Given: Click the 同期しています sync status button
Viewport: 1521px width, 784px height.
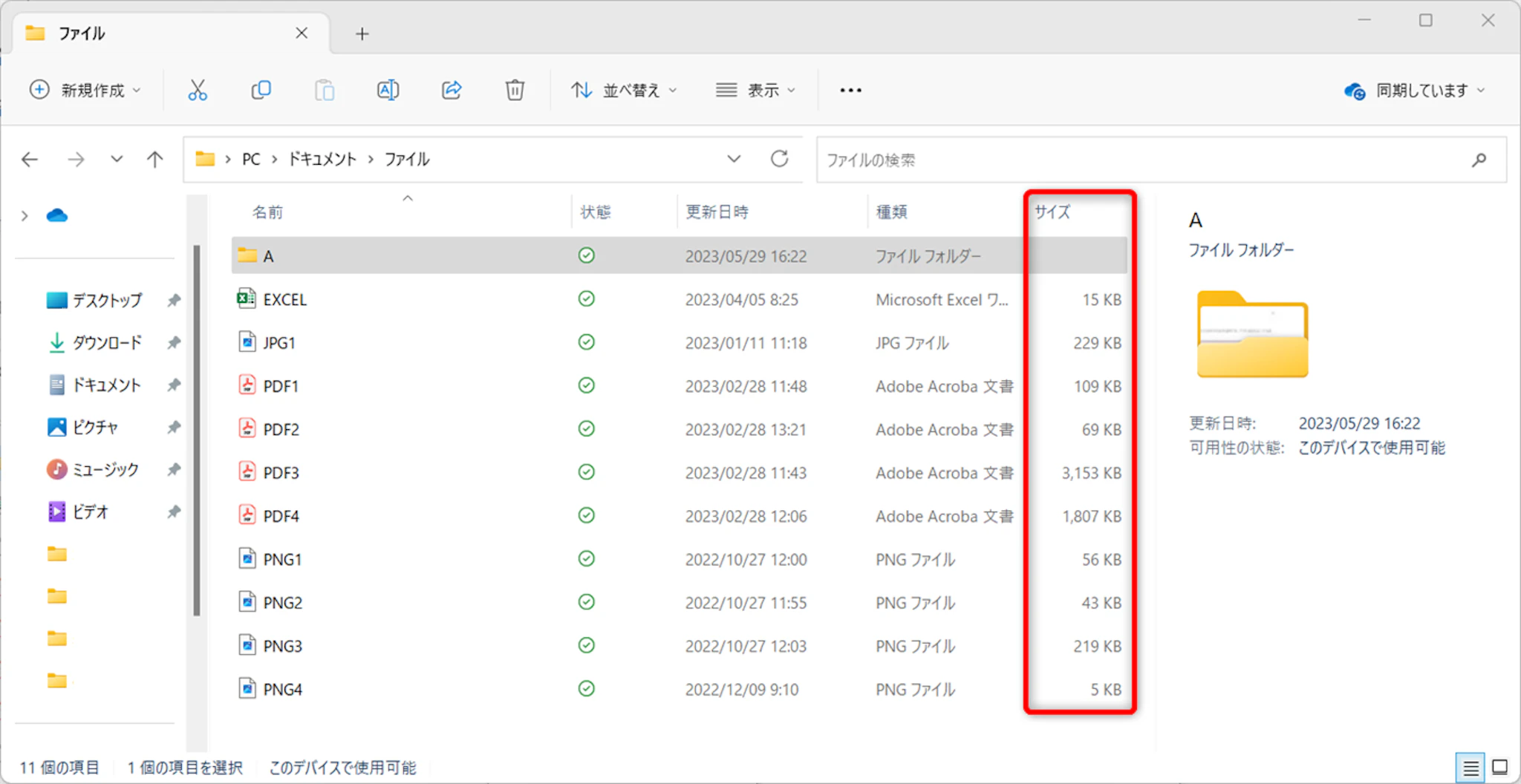Looking at the screenshot, I should coord(1414,91).
